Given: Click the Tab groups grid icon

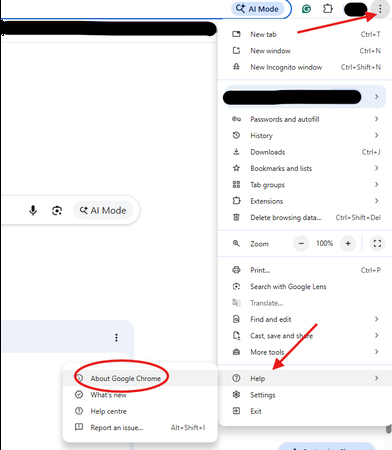Looking at the screenshot, I should point(236,184).
